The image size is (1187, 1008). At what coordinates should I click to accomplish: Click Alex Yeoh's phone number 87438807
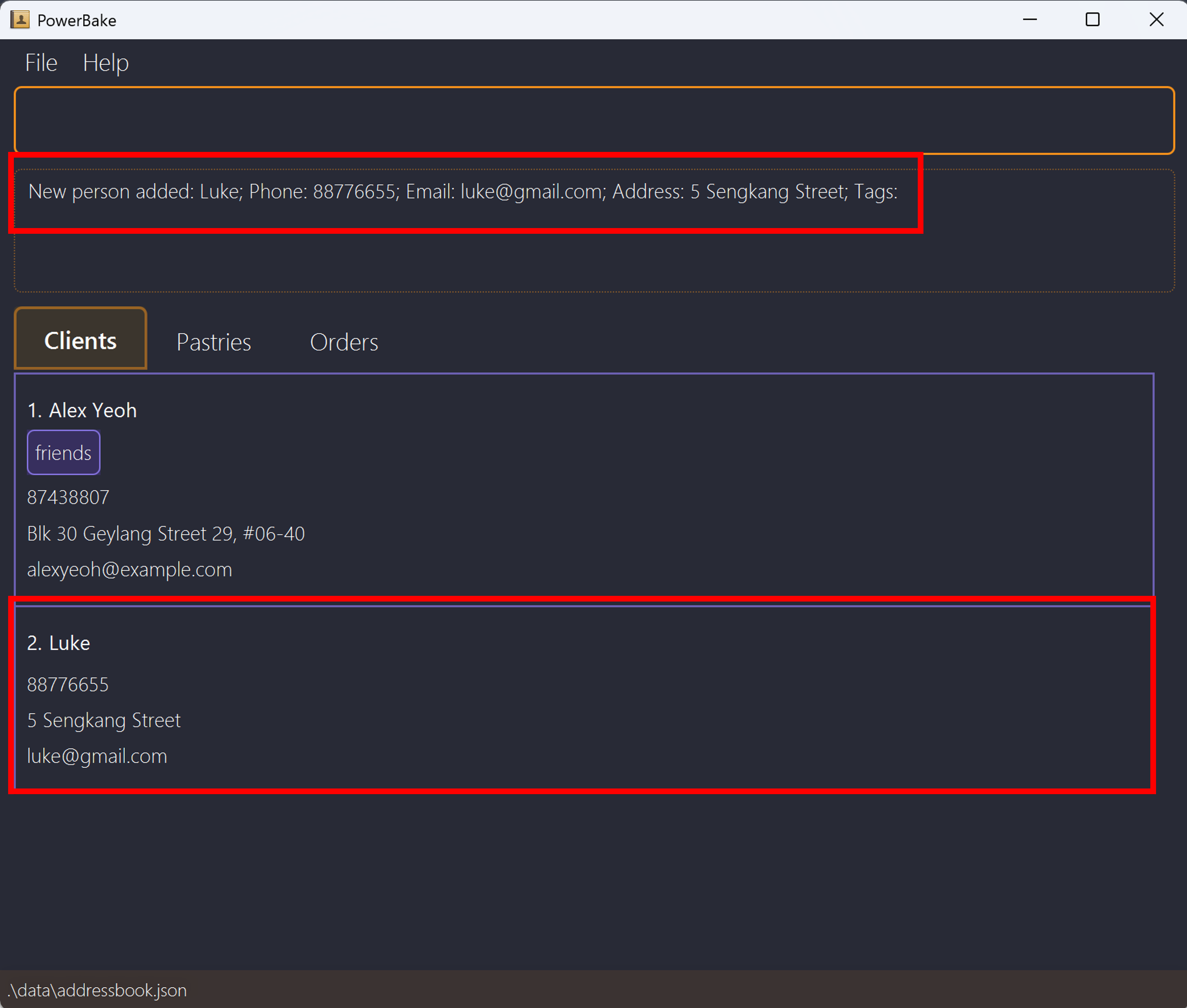pos(68,496)
